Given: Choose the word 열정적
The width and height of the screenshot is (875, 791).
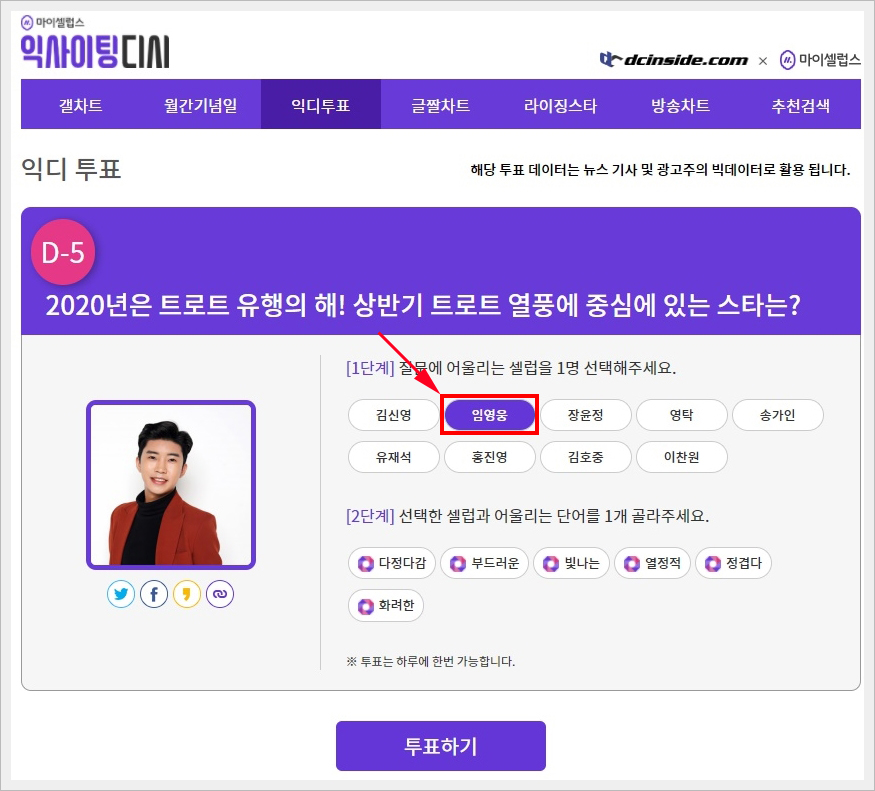Looking at the screenshot, I should (x=652, y=563).
